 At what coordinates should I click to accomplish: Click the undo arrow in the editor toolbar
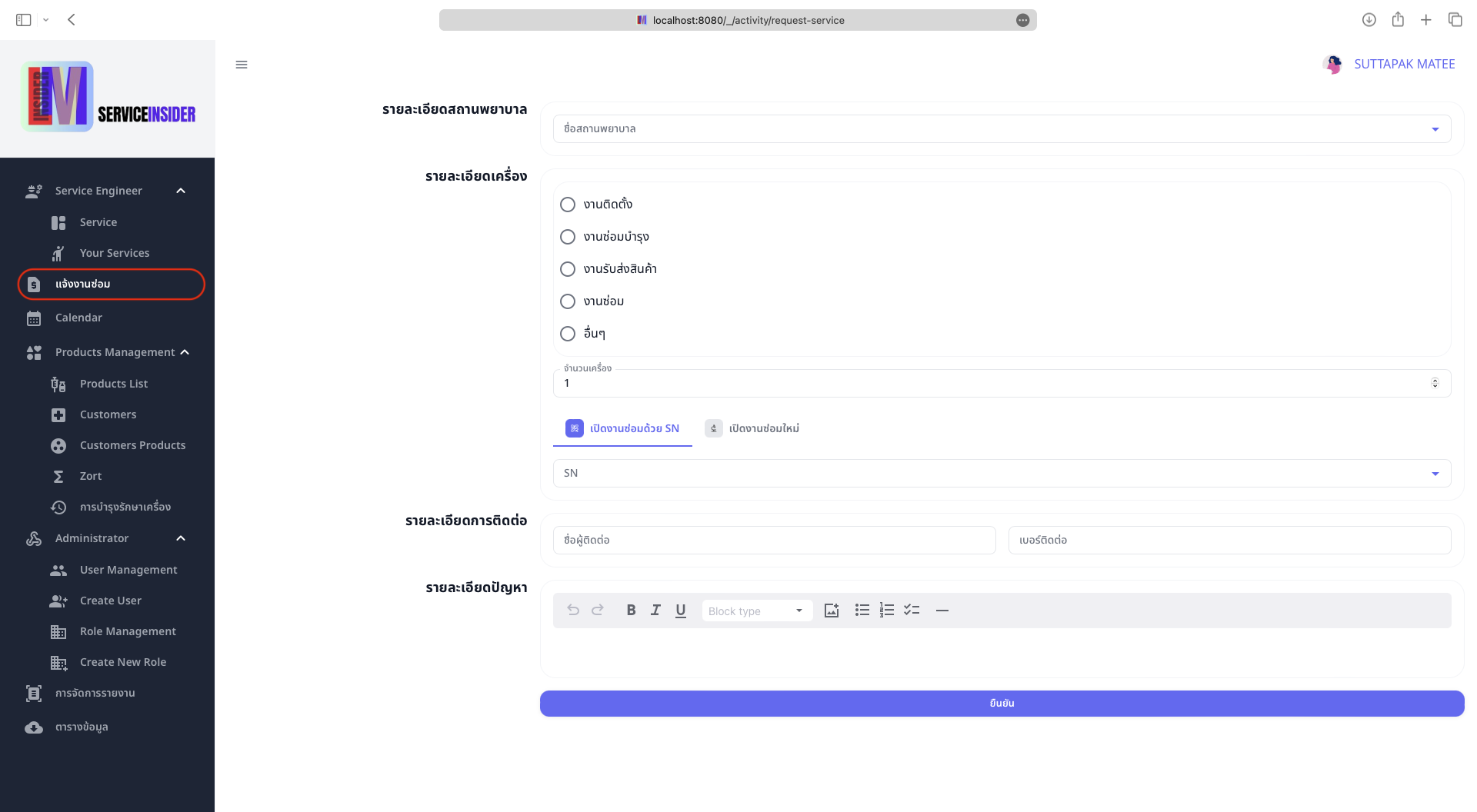(x=573, y=610)
